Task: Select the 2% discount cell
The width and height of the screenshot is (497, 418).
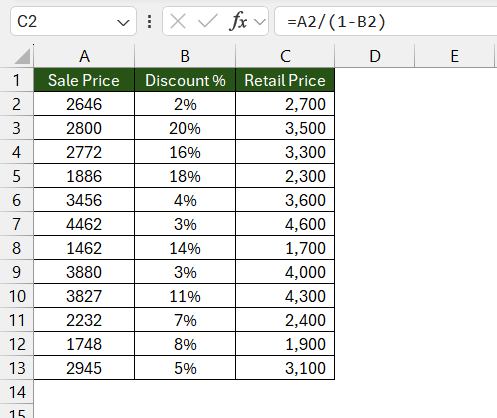Action: pos(185,104)
